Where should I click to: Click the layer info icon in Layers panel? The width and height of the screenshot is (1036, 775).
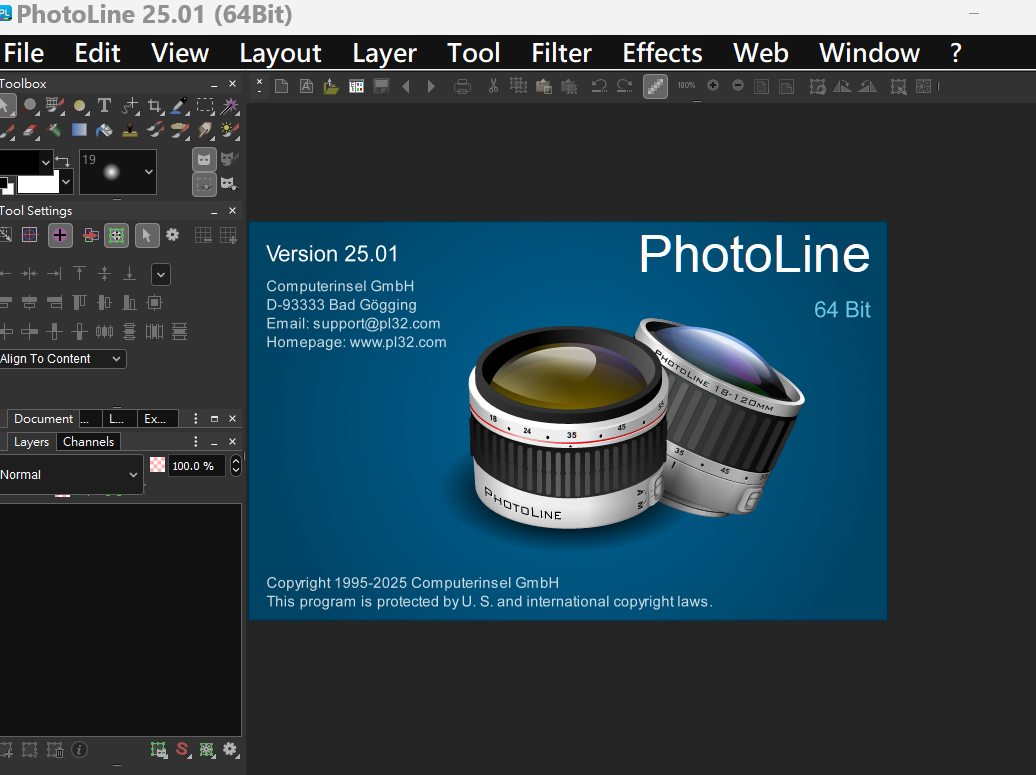click(x=79, y=750)
